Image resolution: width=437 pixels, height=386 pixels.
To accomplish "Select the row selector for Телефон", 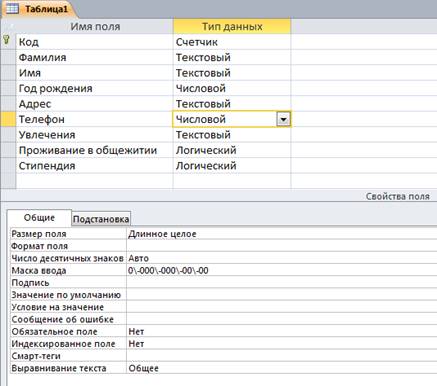I will 8,119.
